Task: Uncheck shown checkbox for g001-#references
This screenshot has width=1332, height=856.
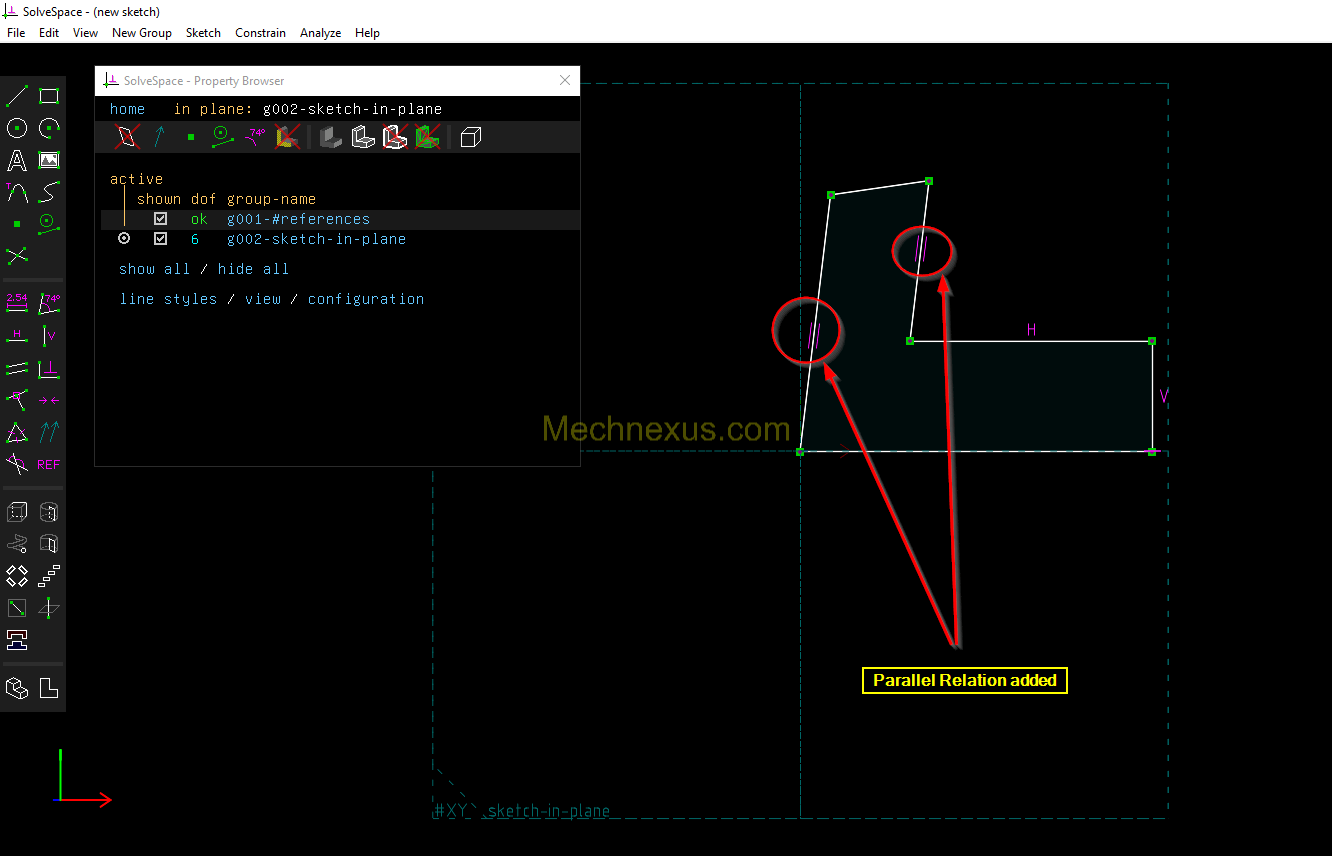Action: 160,219
